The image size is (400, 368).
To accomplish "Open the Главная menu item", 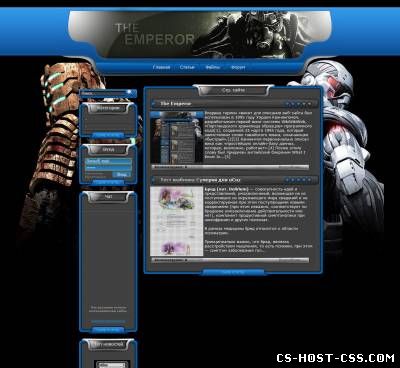I will pos(161,67).
